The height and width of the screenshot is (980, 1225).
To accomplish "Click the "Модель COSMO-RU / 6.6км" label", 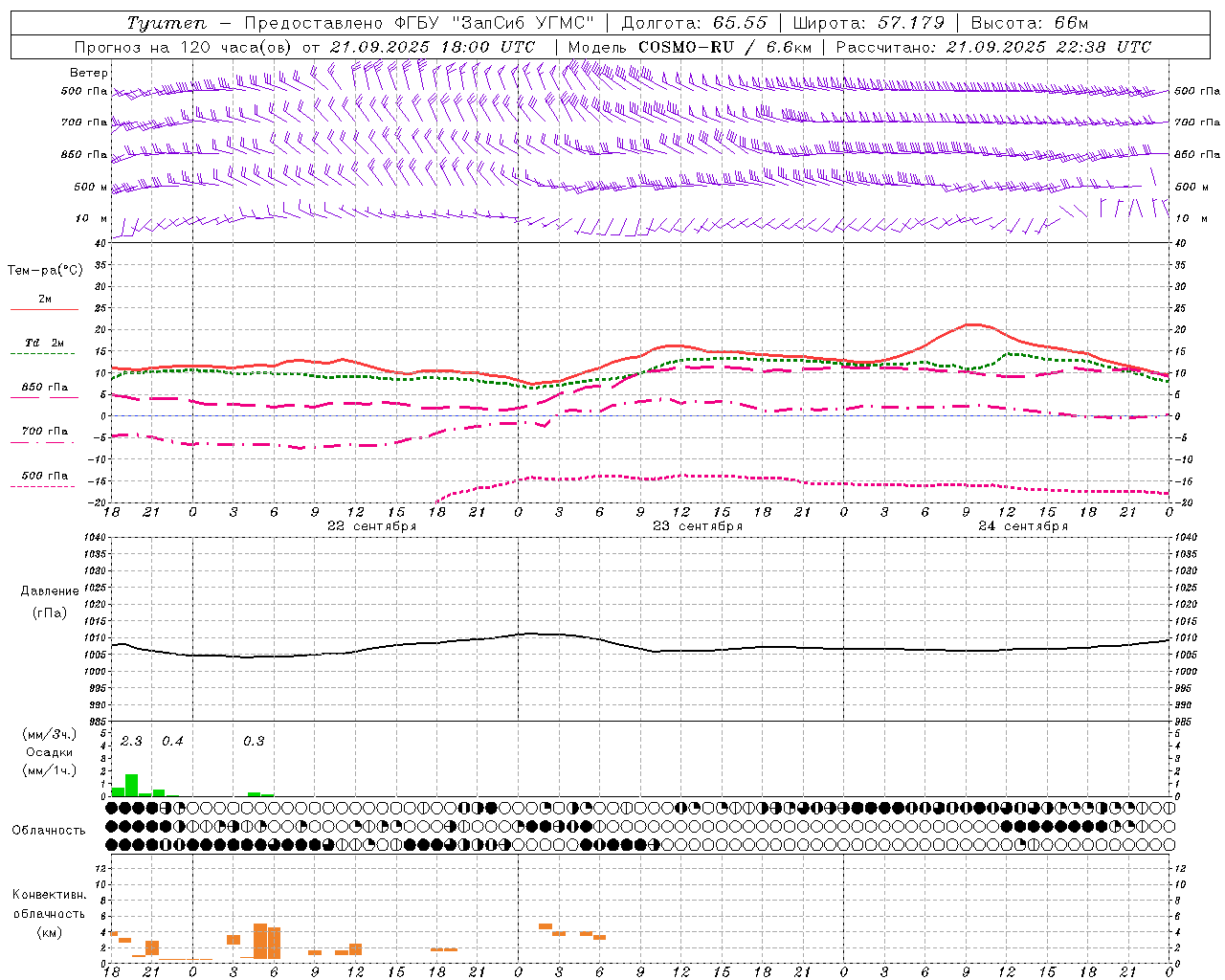I will point(690,47).
